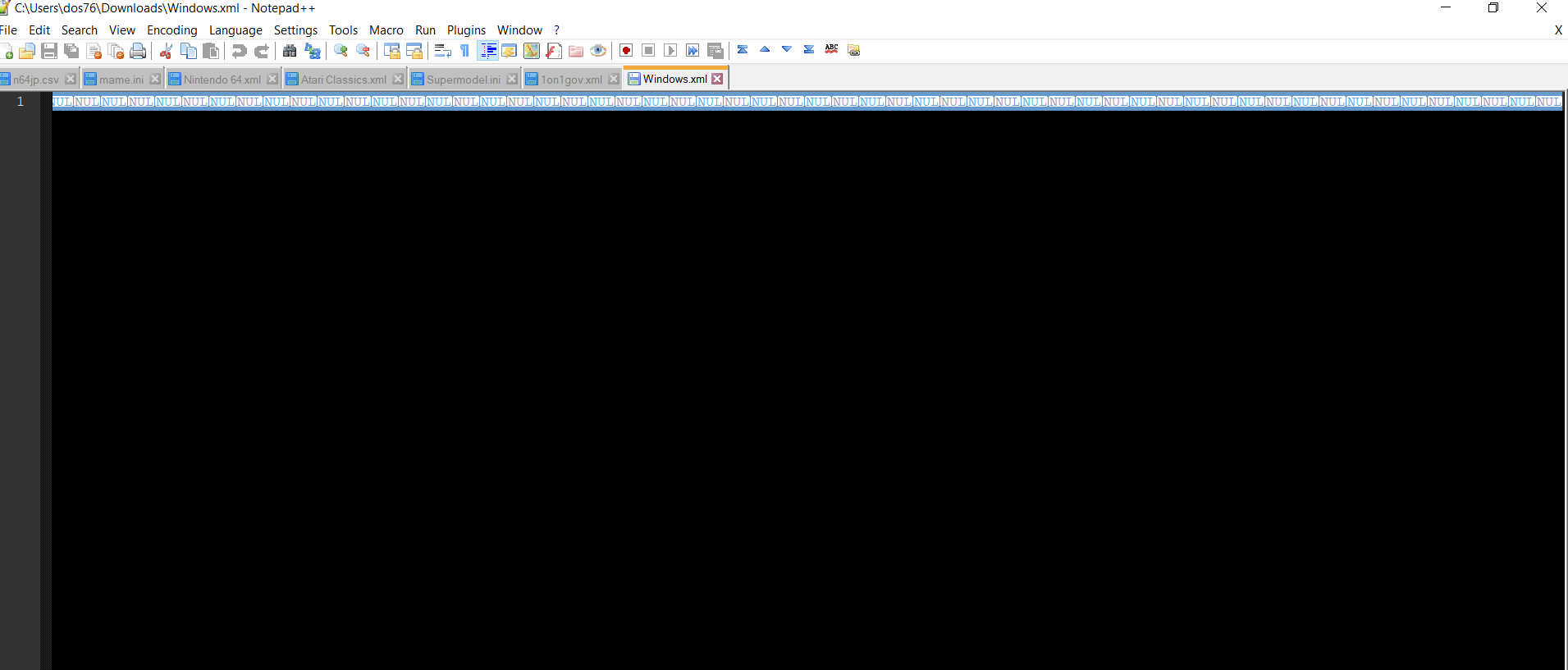Toggle Show All Characters pilcrow icon
Image resolution: width=1568 pixels, height=670 pixels.
point(464,51)
